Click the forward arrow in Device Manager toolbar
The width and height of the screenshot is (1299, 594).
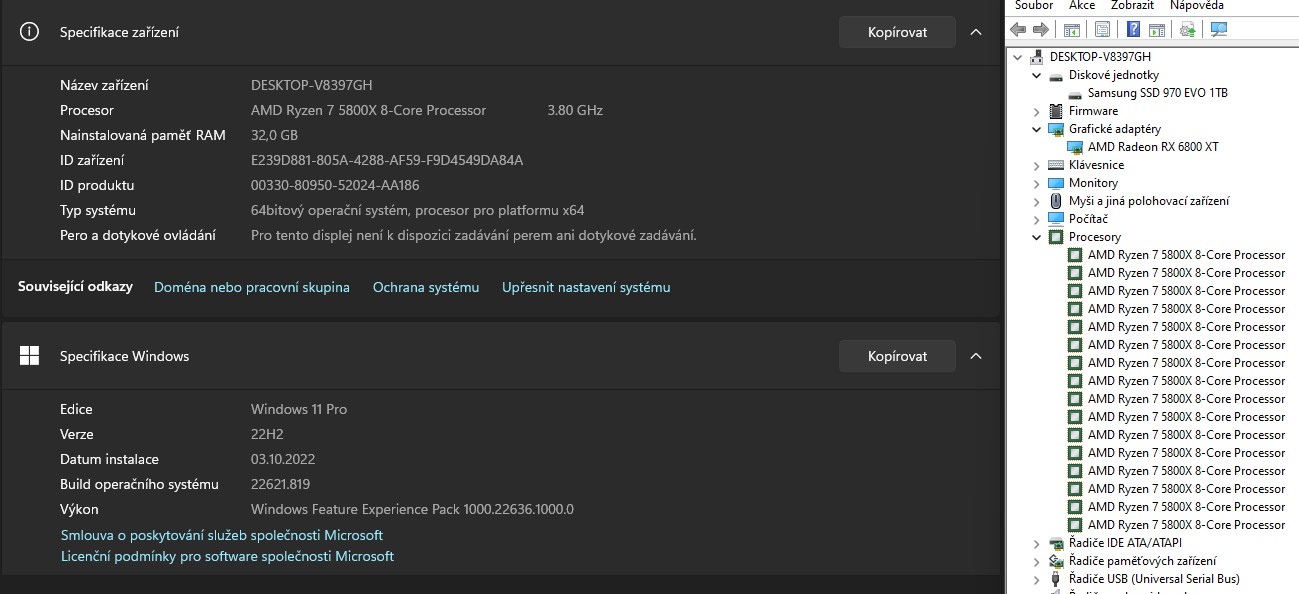pyautogui.click(x=1041, y=29)
